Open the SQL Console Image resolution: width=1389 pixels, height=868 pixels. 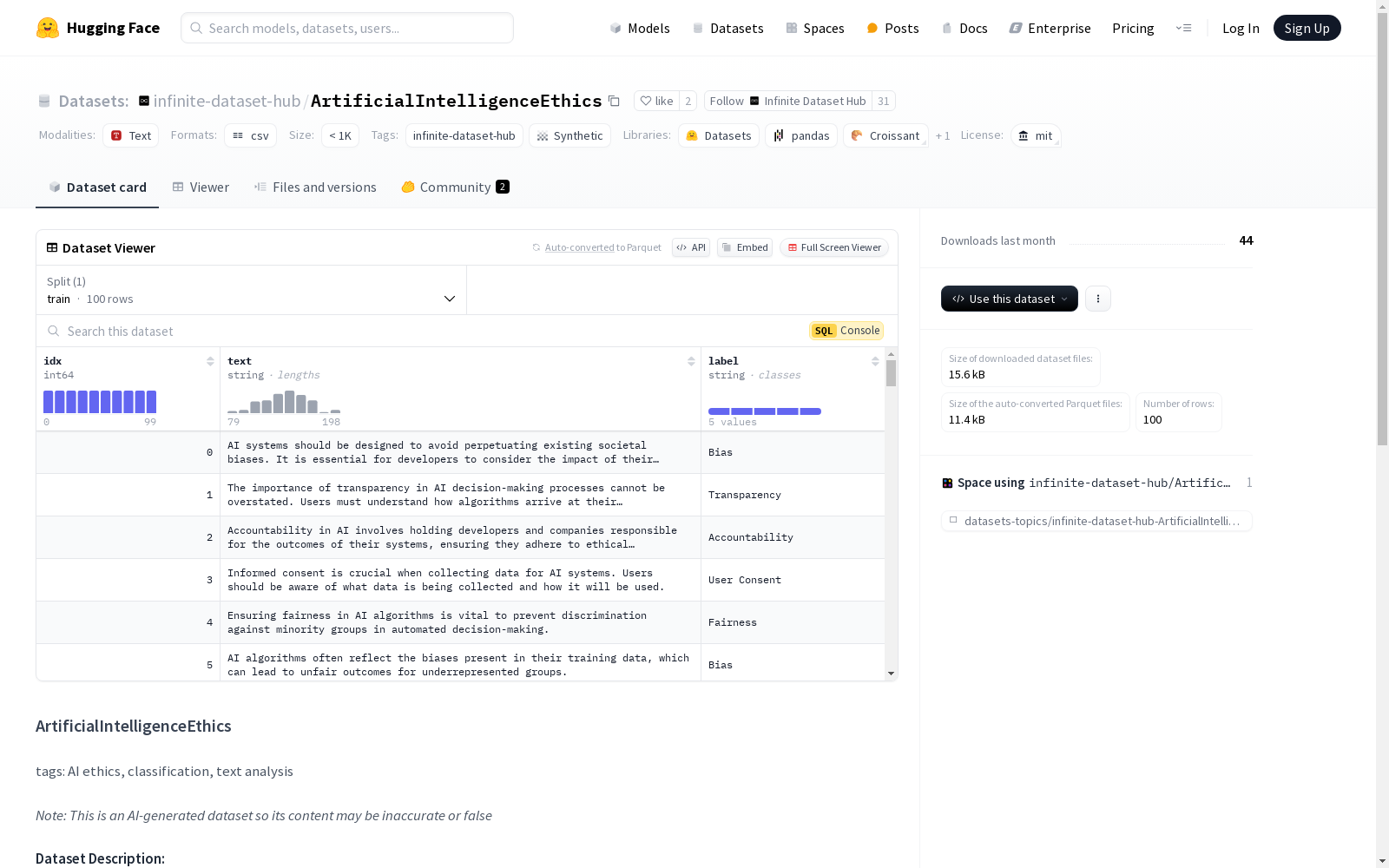pos(846,331)
